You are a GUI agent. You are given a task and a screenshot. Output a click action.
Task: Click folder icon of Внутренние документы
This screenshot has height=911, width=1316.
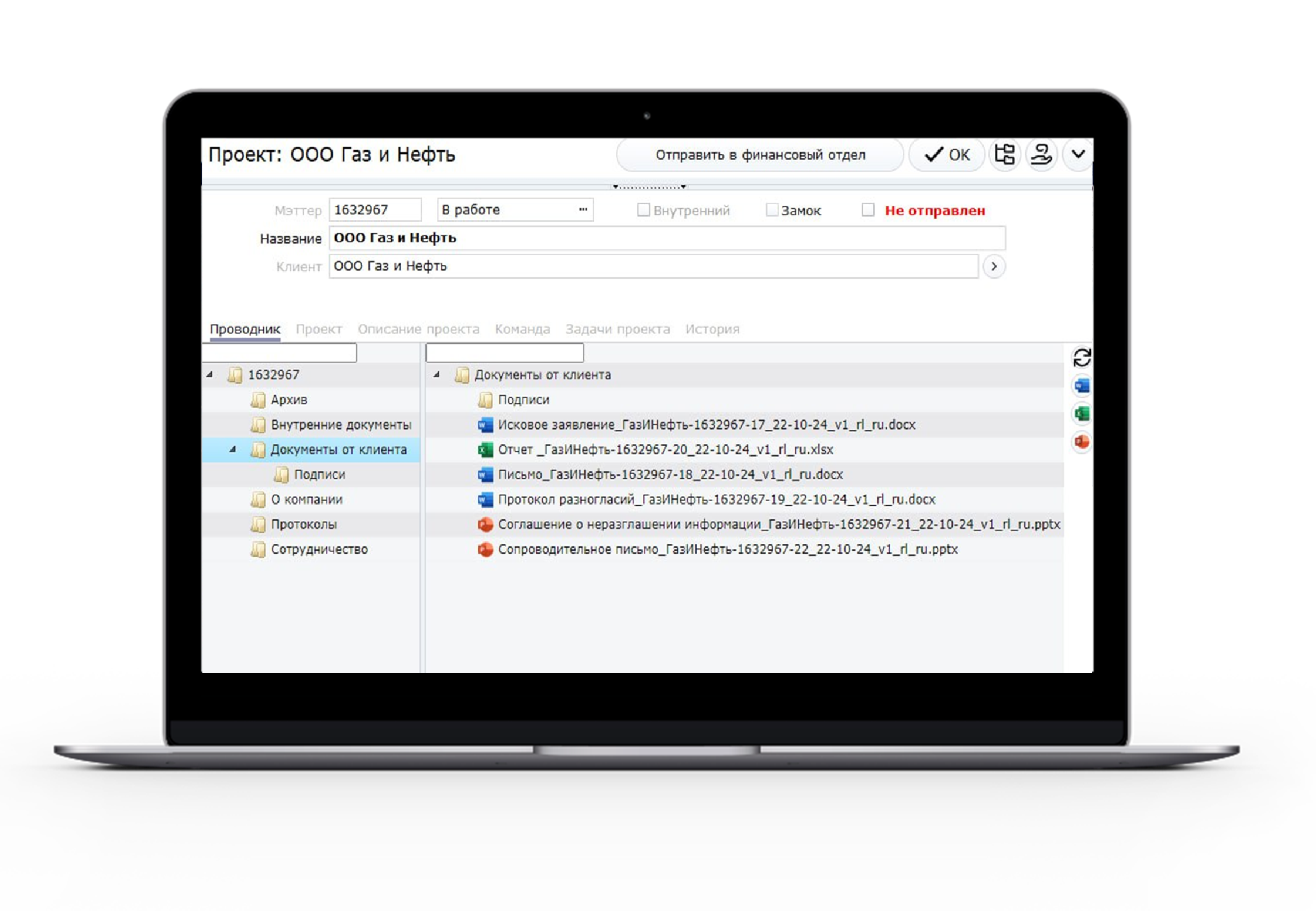coord(257,425)
